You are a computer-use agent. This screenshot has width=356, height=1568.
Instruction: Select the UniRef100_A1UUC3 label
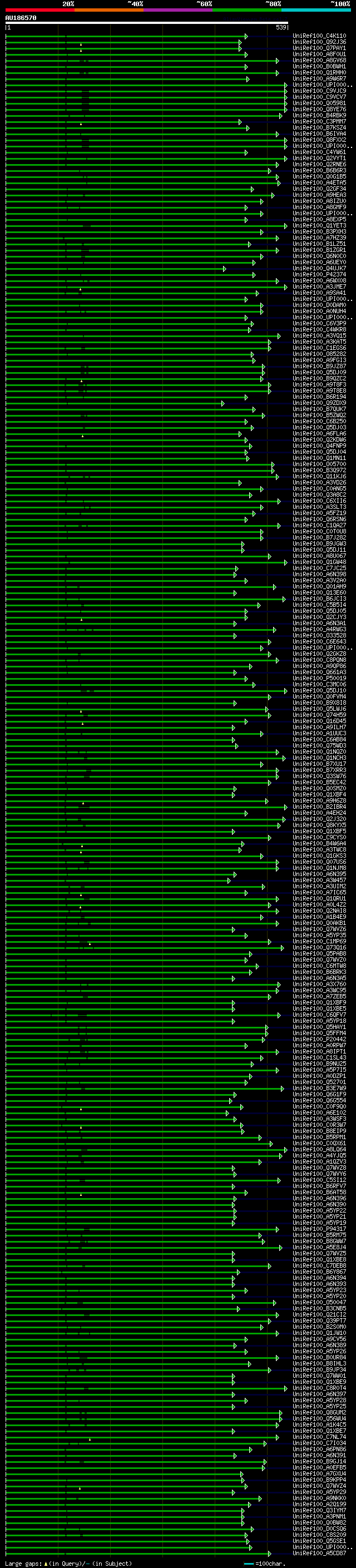click(x=319, y=734)
